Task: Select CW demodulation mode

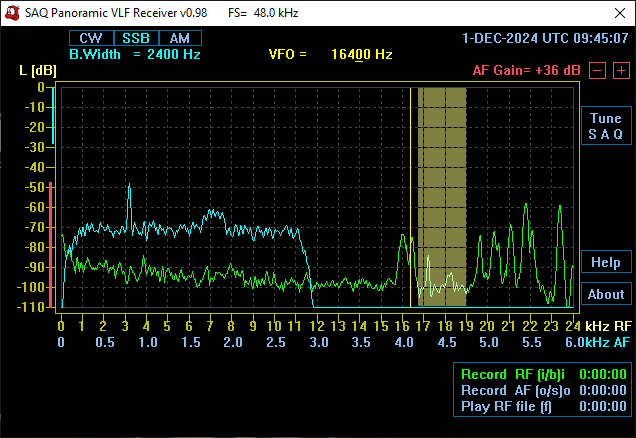Action: pos(90,38)
